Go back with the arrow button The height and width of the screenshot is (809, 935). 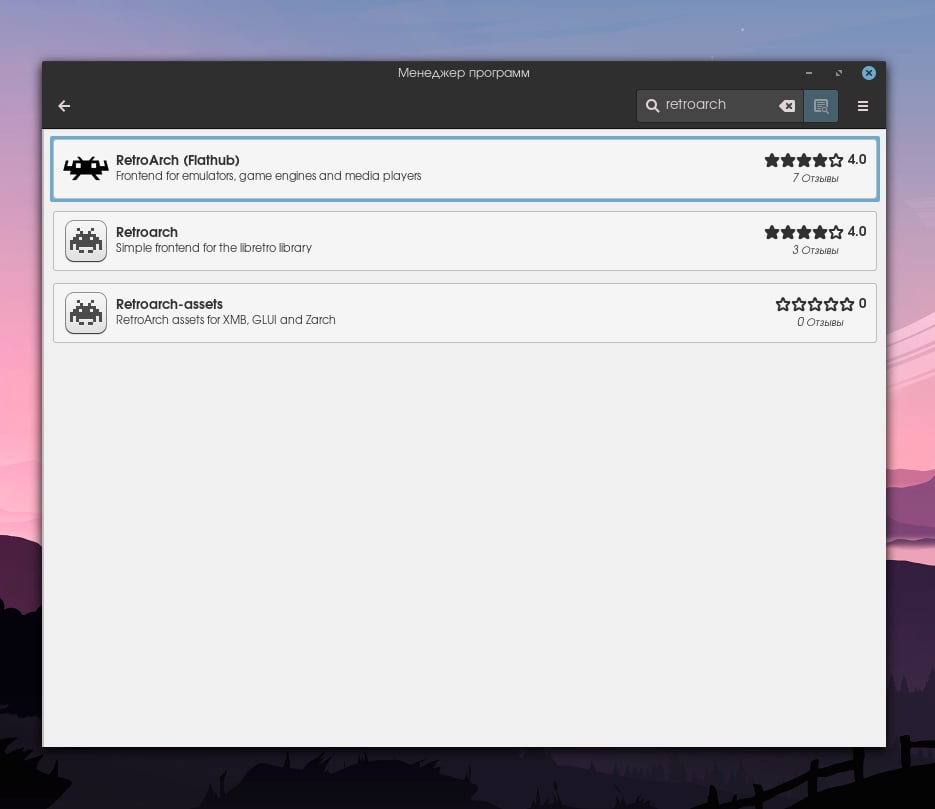tap(64, 106)
